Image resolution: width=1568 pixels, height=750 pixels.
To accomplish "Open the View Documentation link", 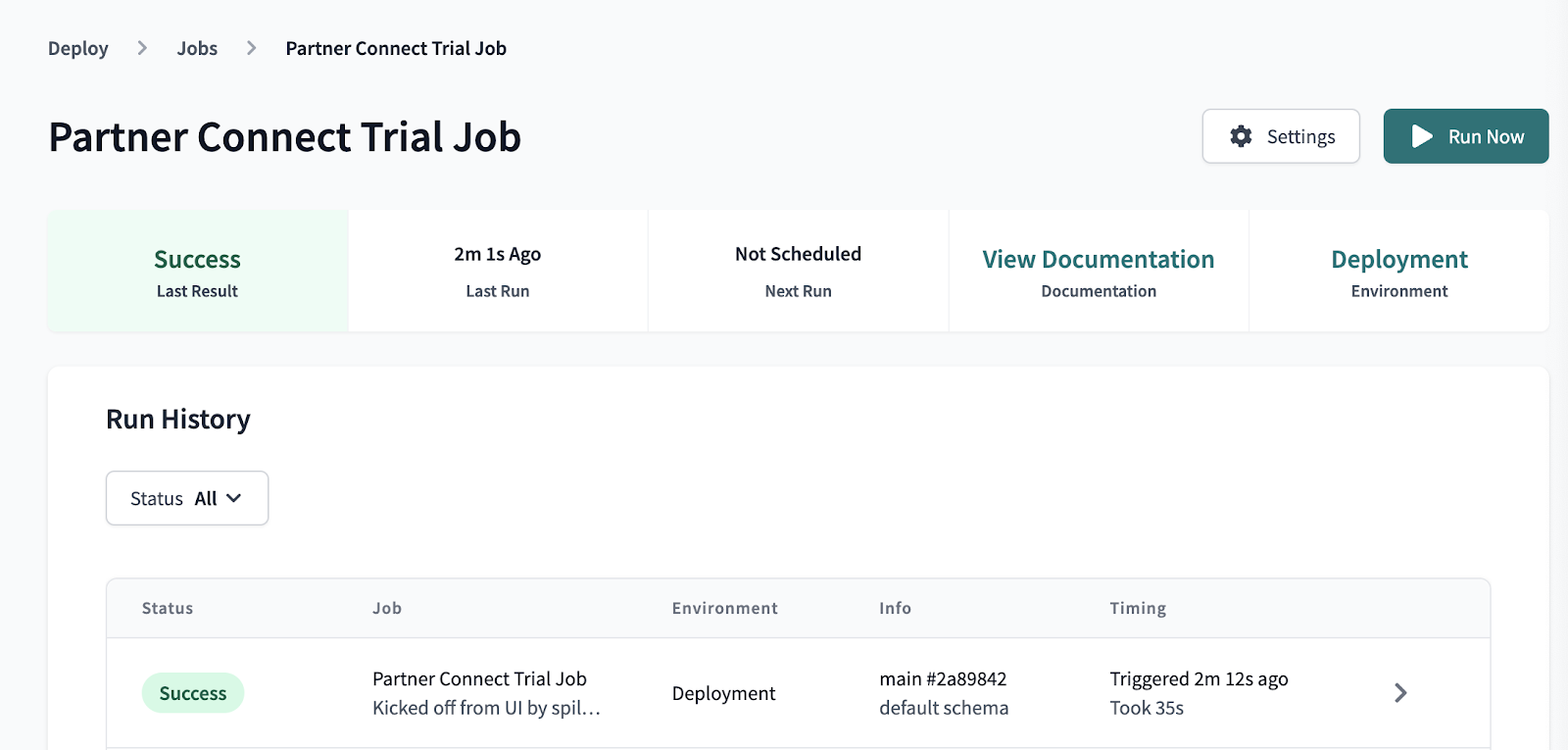I will coord(1098,260).
